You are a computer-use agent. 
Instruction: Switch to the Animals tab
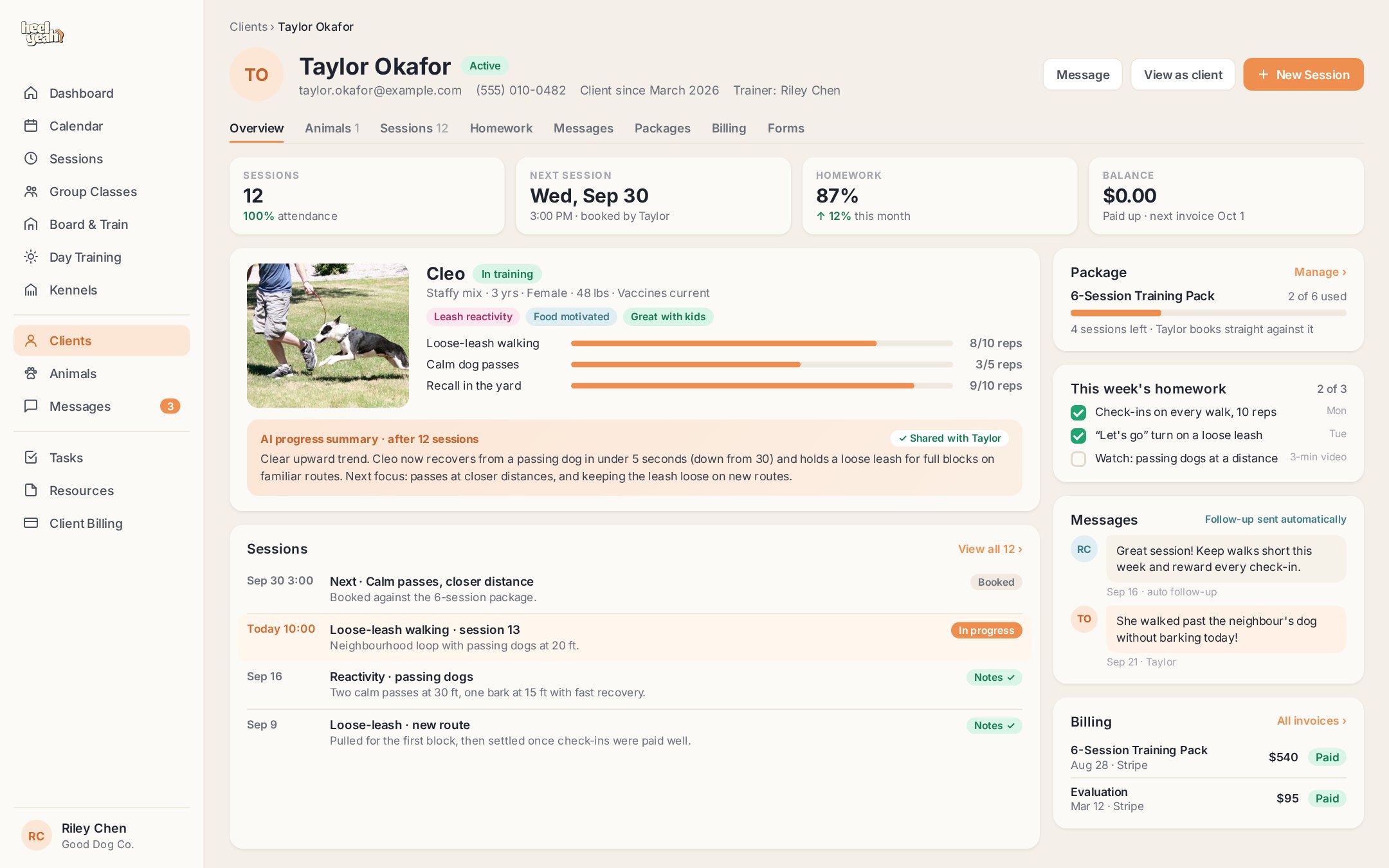click(x=332, y=129)
